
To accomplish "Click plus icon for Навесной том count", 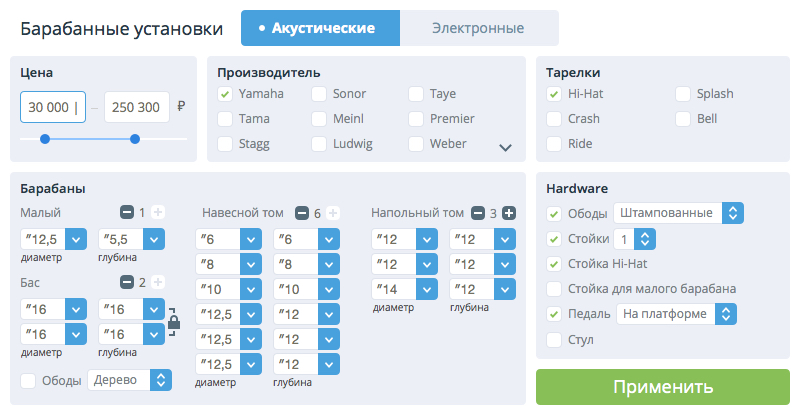I will (333, 213).
